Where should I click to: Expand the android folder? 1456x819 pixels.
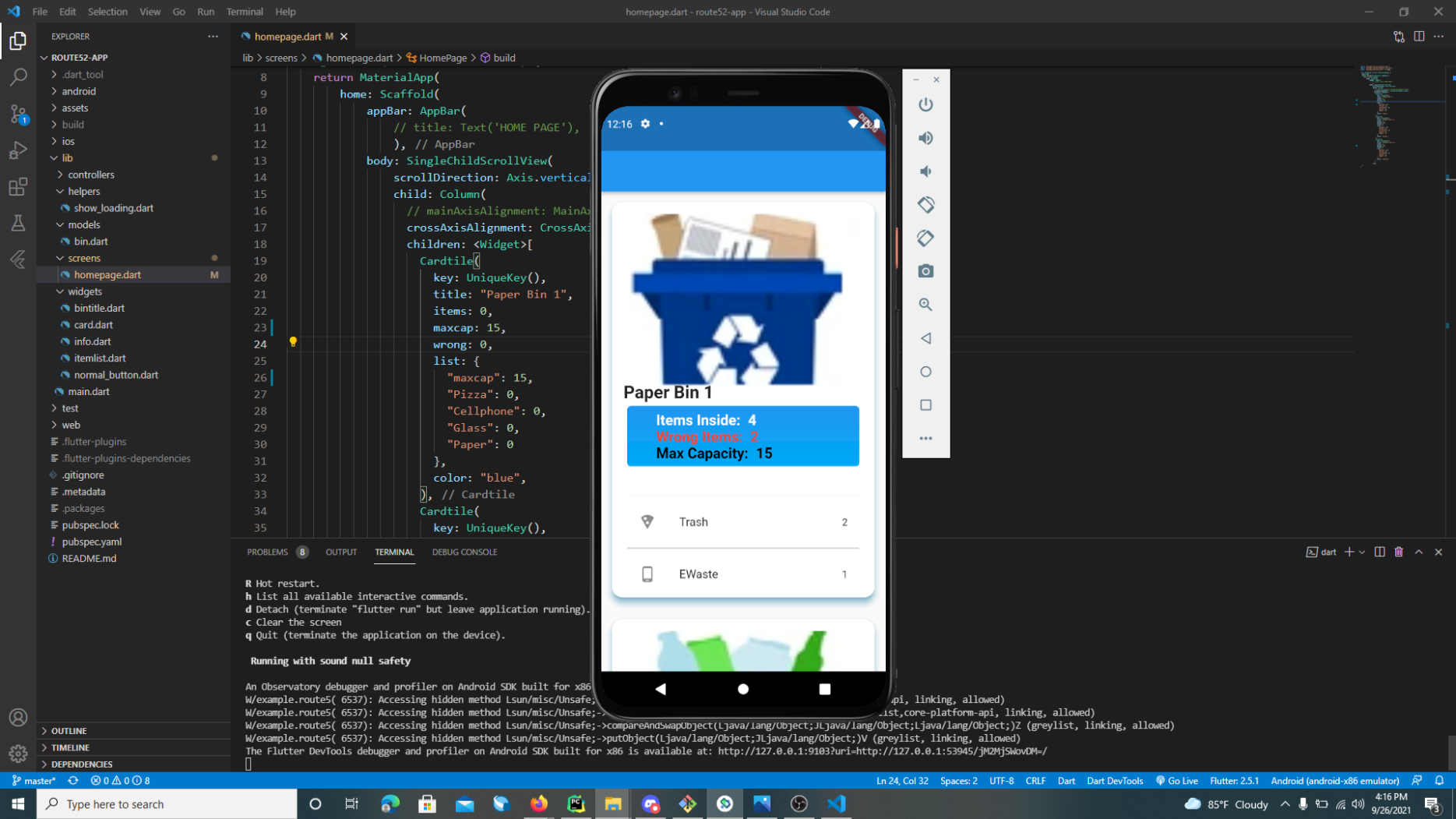[133, 91]
